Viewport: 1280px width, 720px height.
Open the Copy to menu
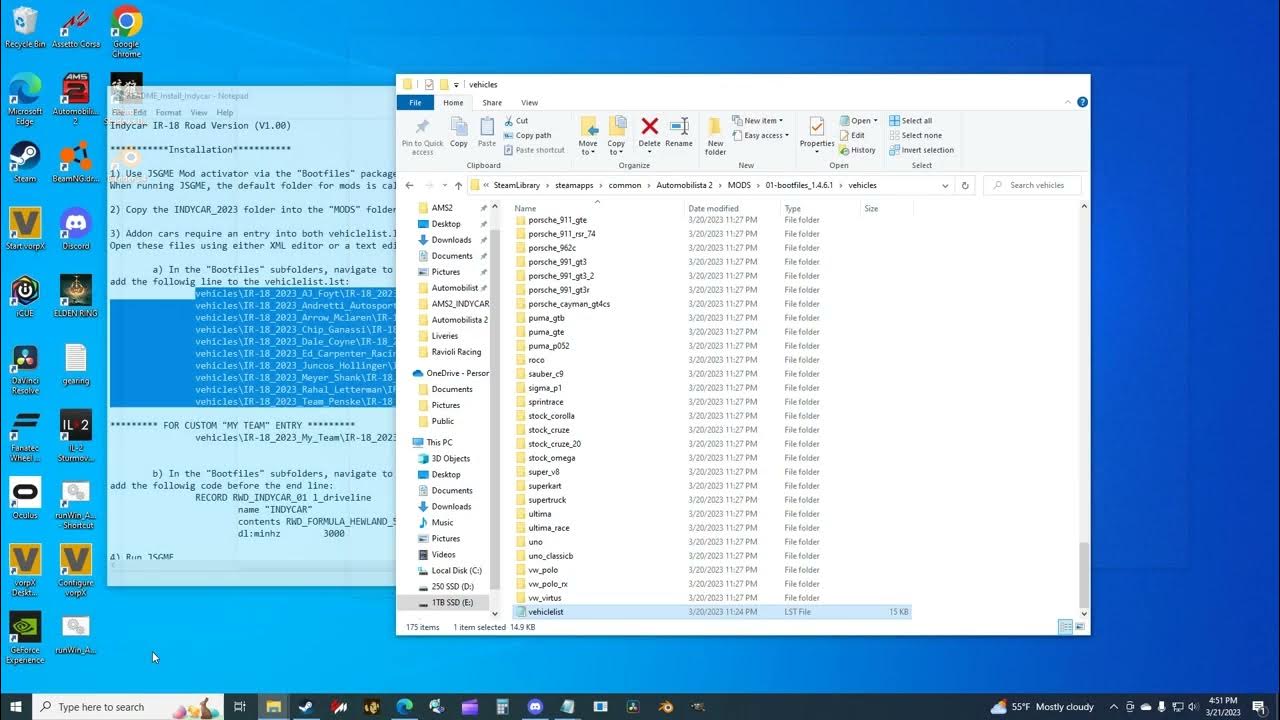[616, 134]
